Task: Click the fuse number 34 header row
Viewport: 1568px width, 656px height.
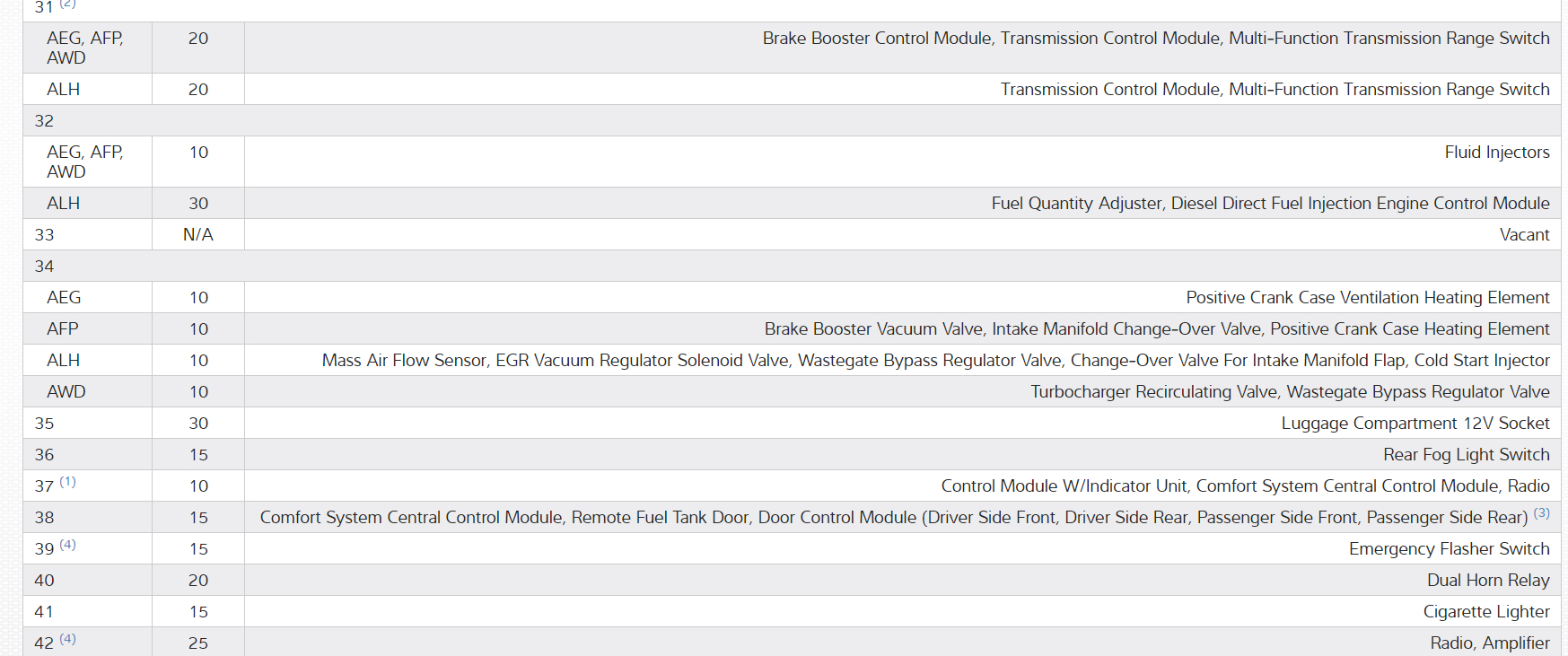Action: tap(44, 267)
